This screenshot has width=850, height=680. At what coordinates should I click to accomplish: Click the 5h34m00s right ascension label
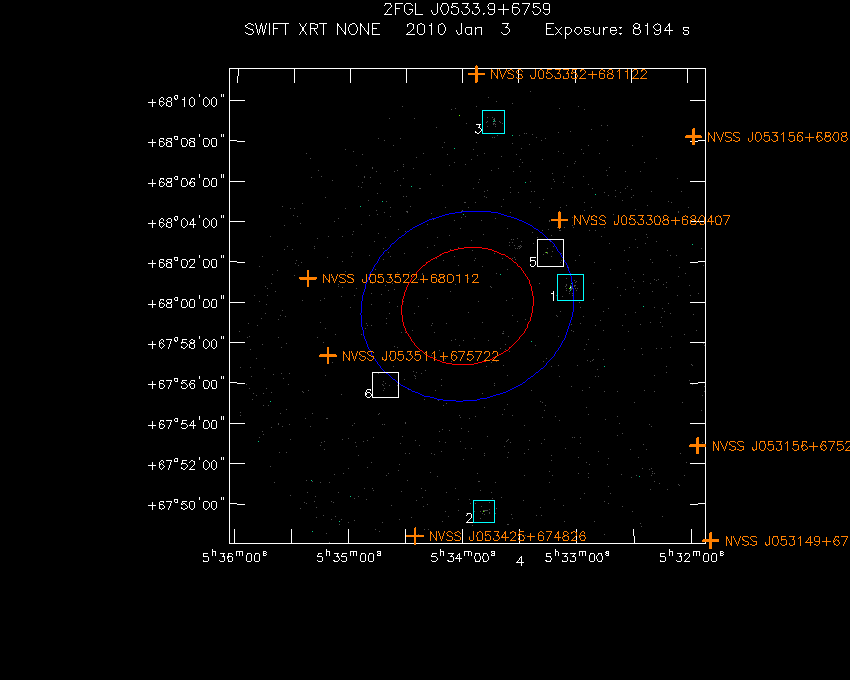tap(463, 557)
